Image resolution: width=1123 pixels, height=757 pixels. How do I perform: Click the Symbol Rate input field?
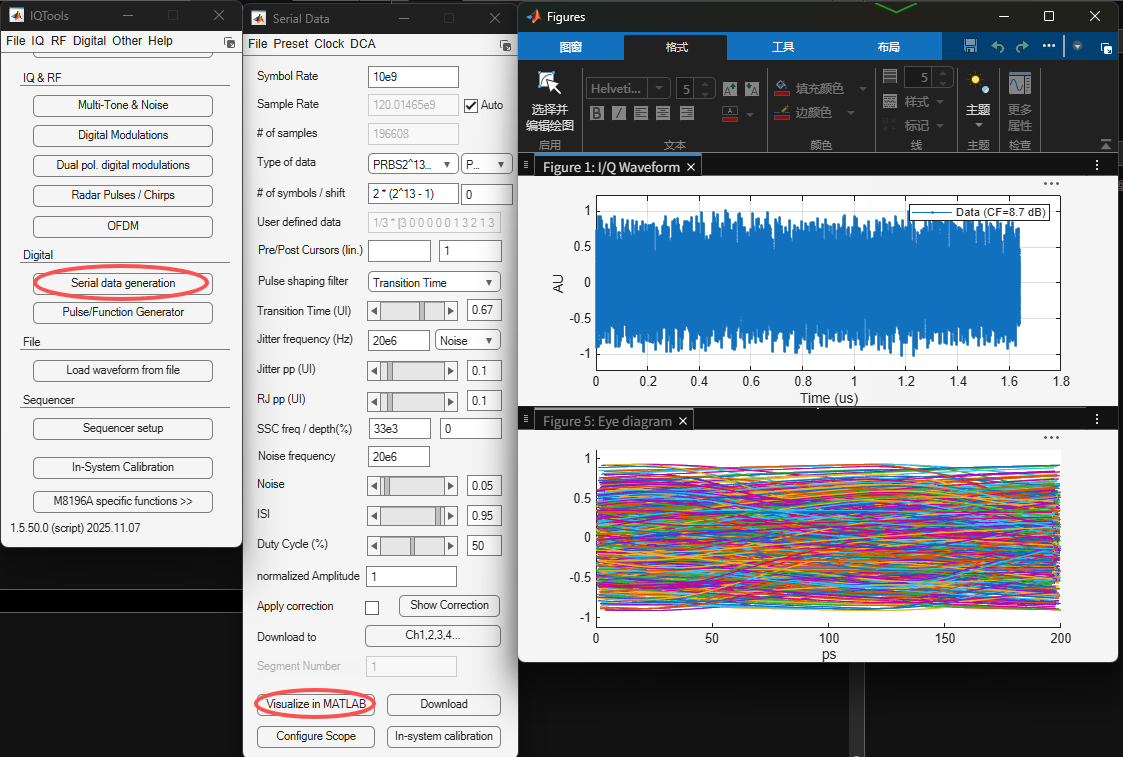pyautogui.click(x=413, y=77)
